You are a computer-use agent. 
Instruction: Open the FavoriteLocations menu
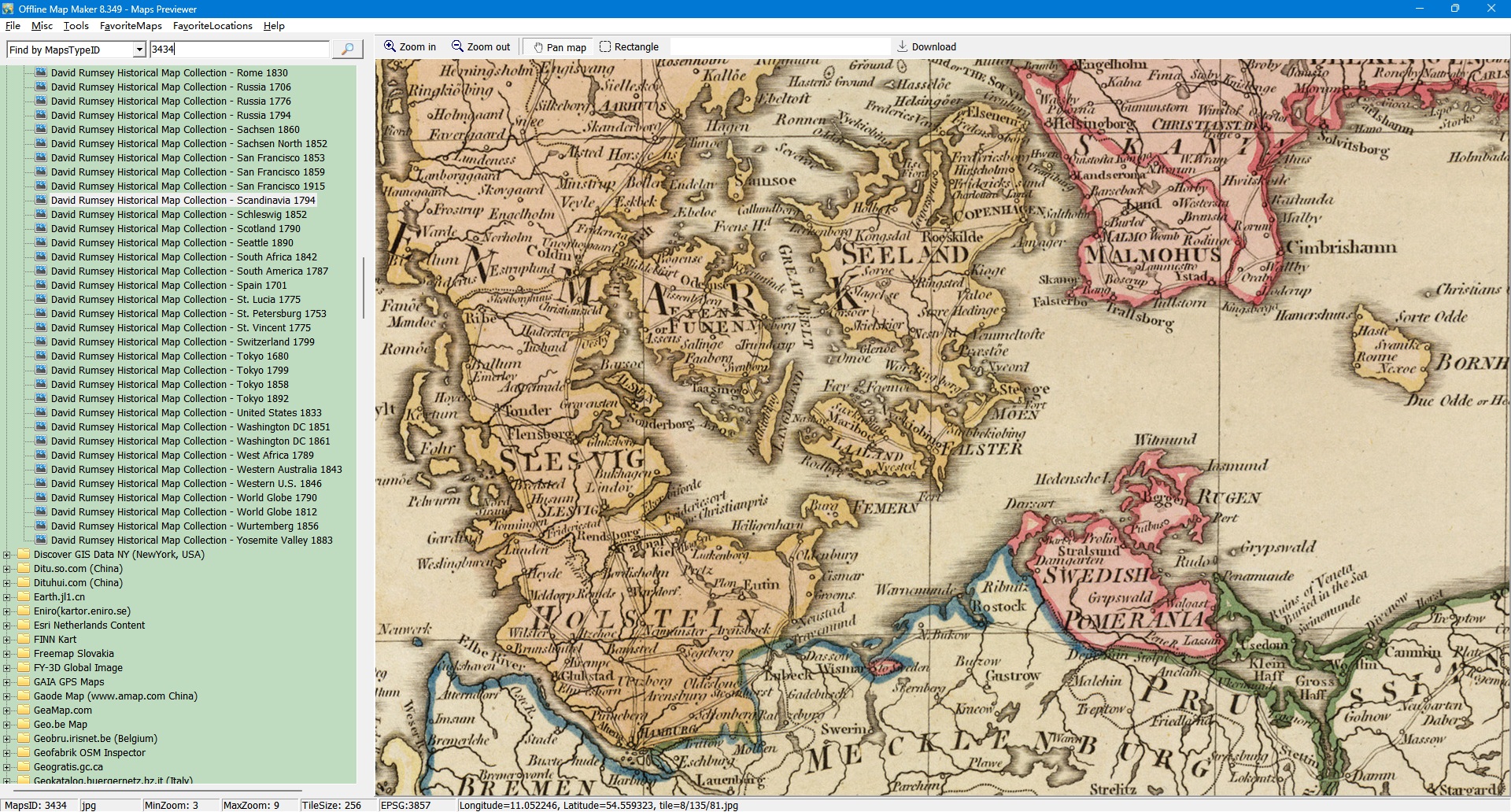point(212,26)
